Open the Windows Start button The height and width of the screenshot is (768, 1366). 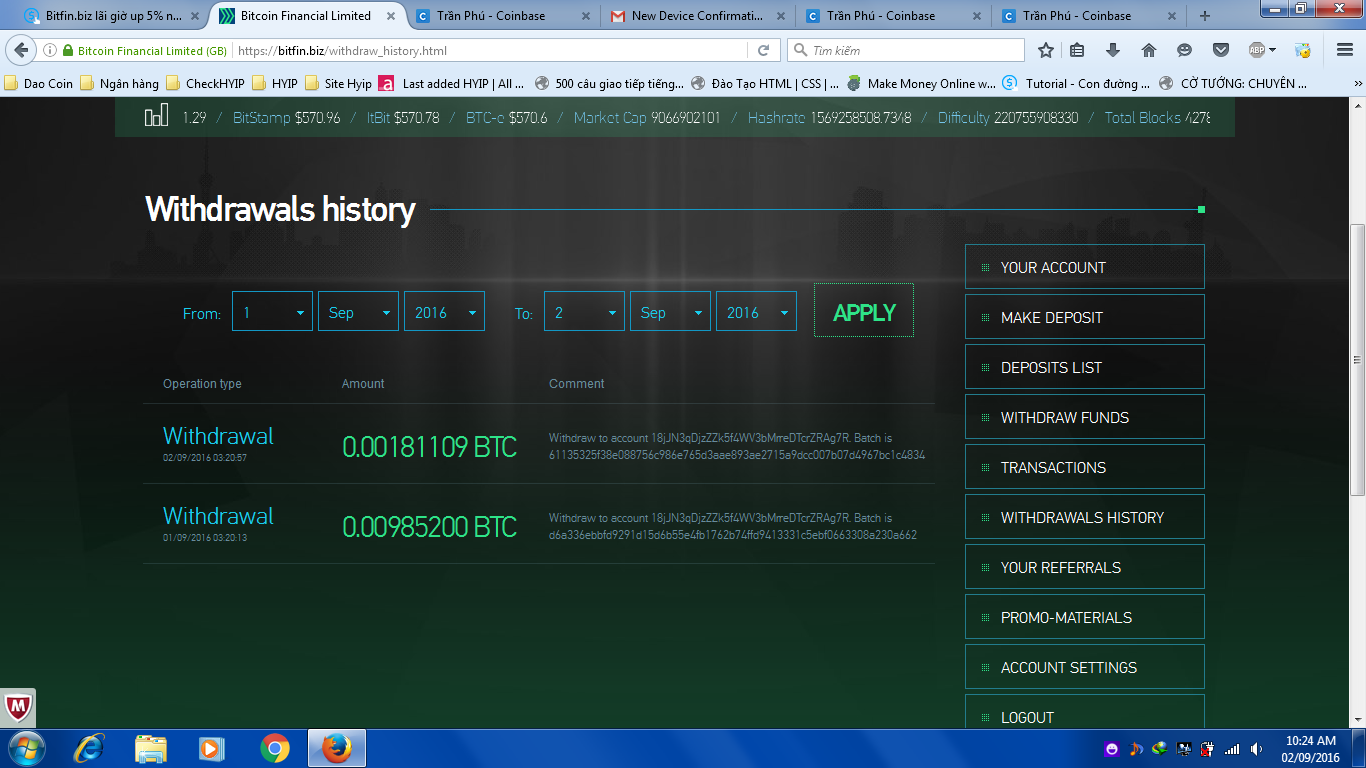(25, 748)
